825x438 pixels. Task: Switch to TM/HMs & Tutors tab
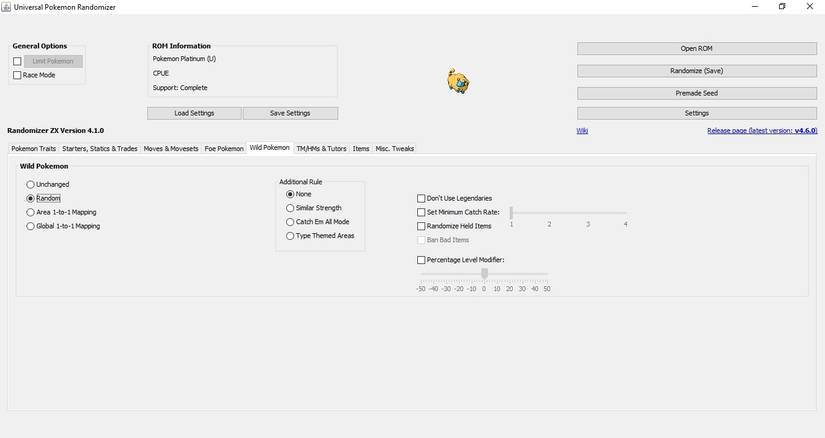tap(321, 148)
